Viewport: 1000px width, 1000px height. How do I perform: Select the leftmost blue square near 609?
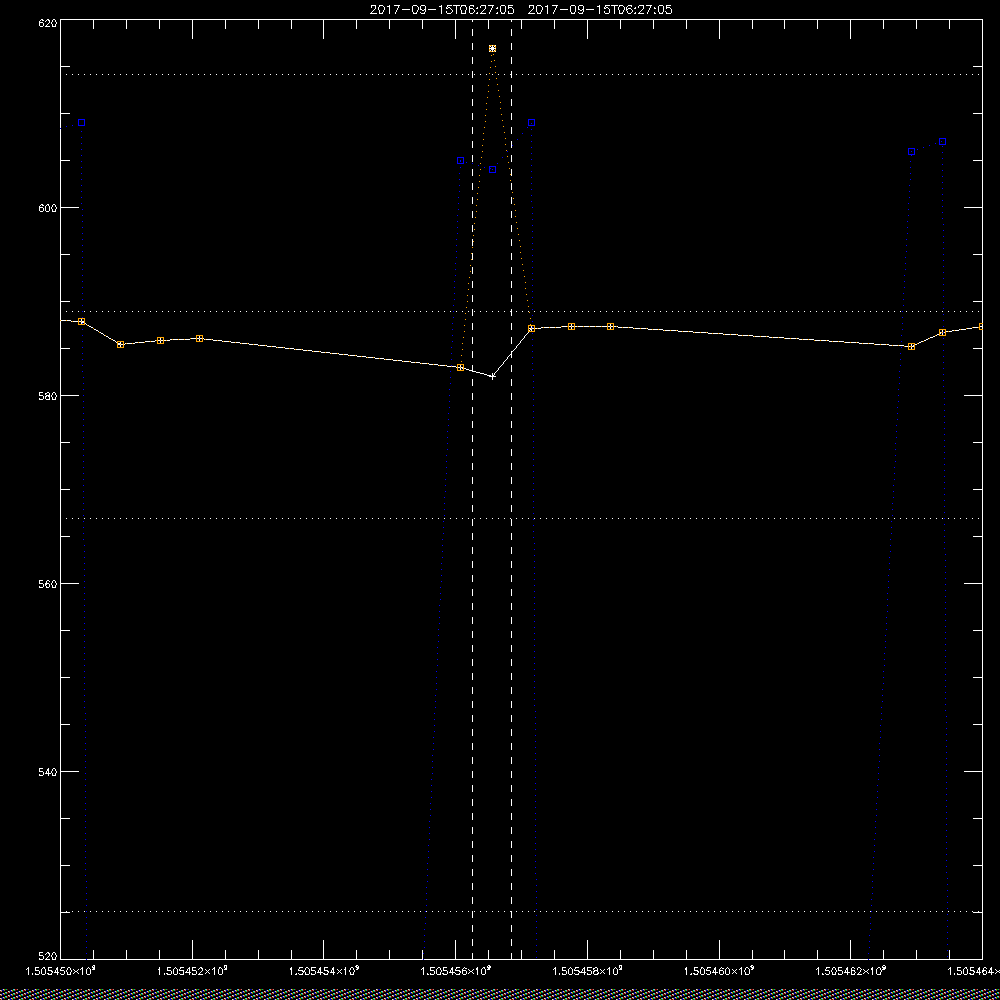[82, 122]
